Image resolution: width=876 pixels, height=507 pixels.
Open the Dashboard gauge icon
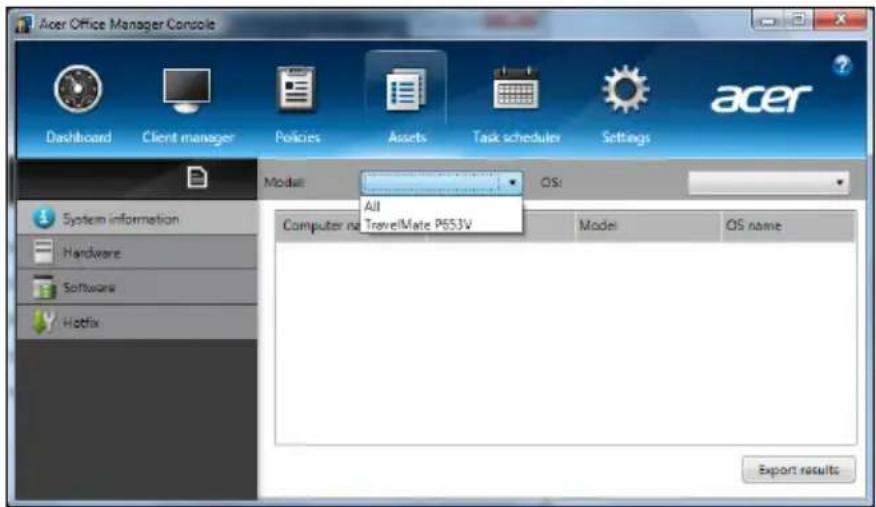coord(76,94)
